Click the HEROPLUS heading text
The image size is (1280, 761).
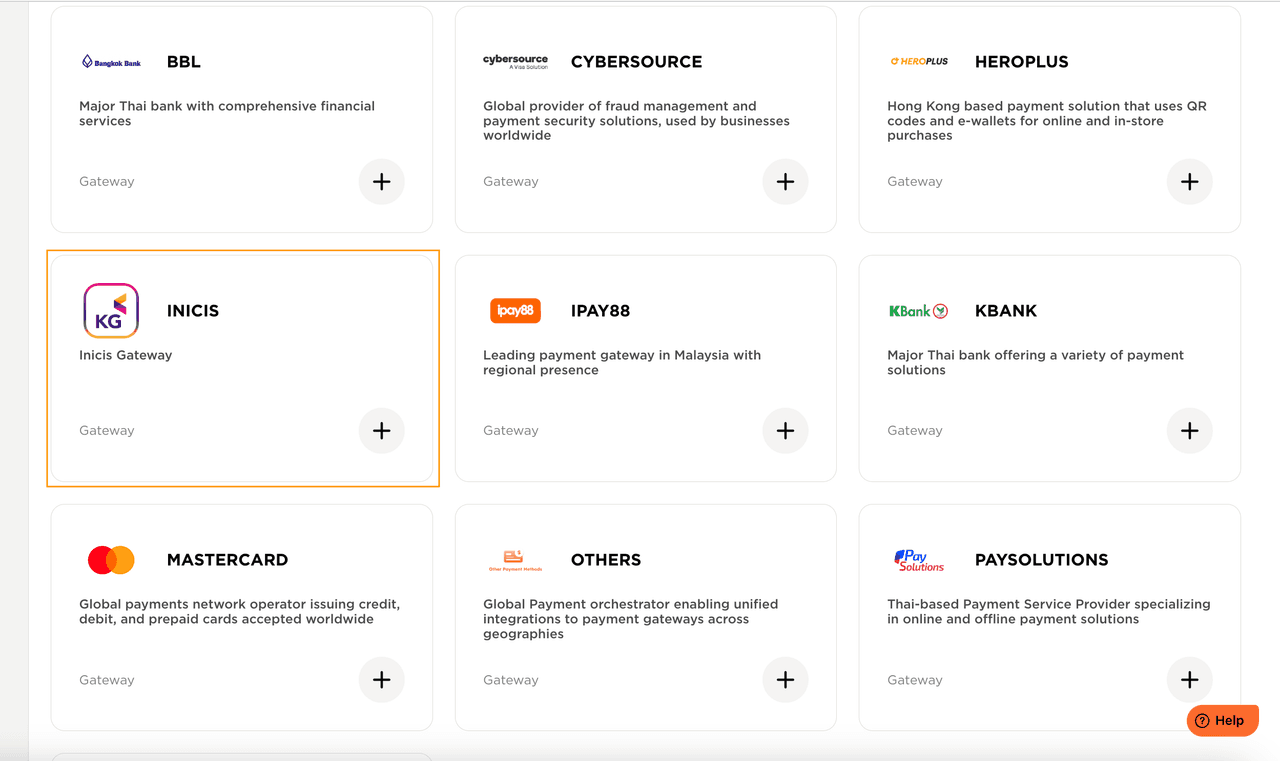point(1021,62)
